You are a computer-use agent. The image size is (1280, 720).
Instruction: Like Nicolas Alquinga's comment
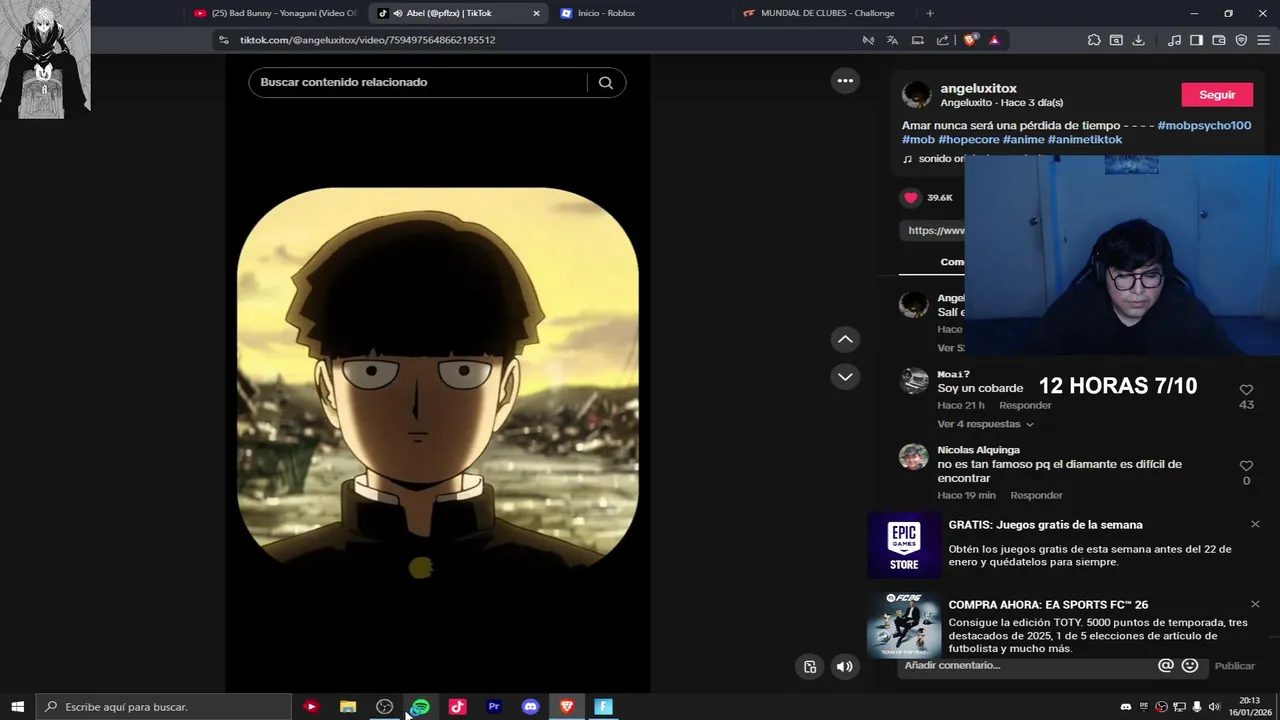[x=1246, y=465]
